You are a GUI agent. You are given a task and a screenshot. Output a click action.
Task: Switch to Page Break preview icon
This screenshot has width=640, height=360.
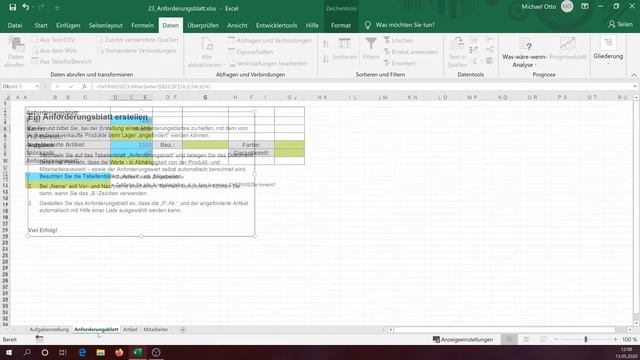click(x=543, y=339)
